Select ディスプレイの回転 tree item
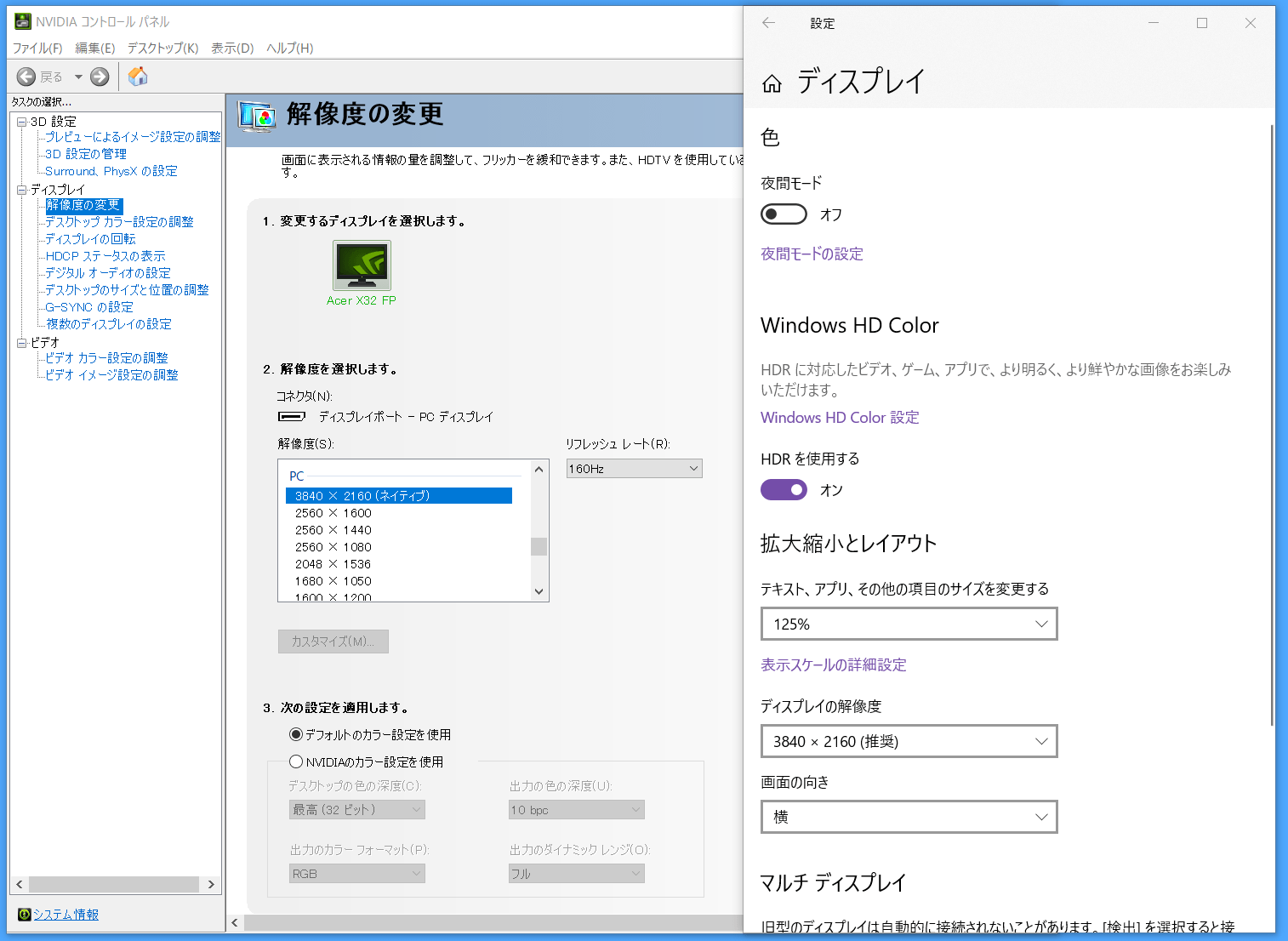Image resolution: width=1288 pixels, height=941 pixels. tap(90, 239)
